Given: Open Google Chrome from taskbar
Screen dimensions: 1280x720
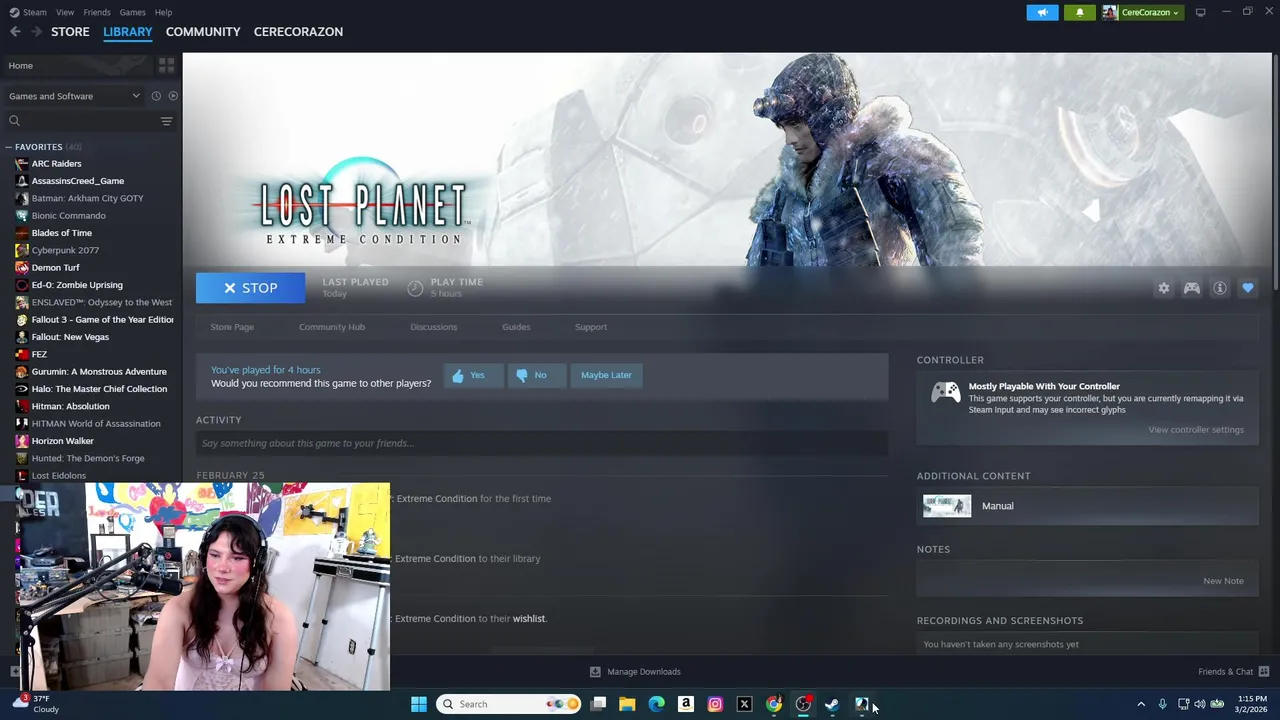Looking at the screenshot, I should pos(774,704).
